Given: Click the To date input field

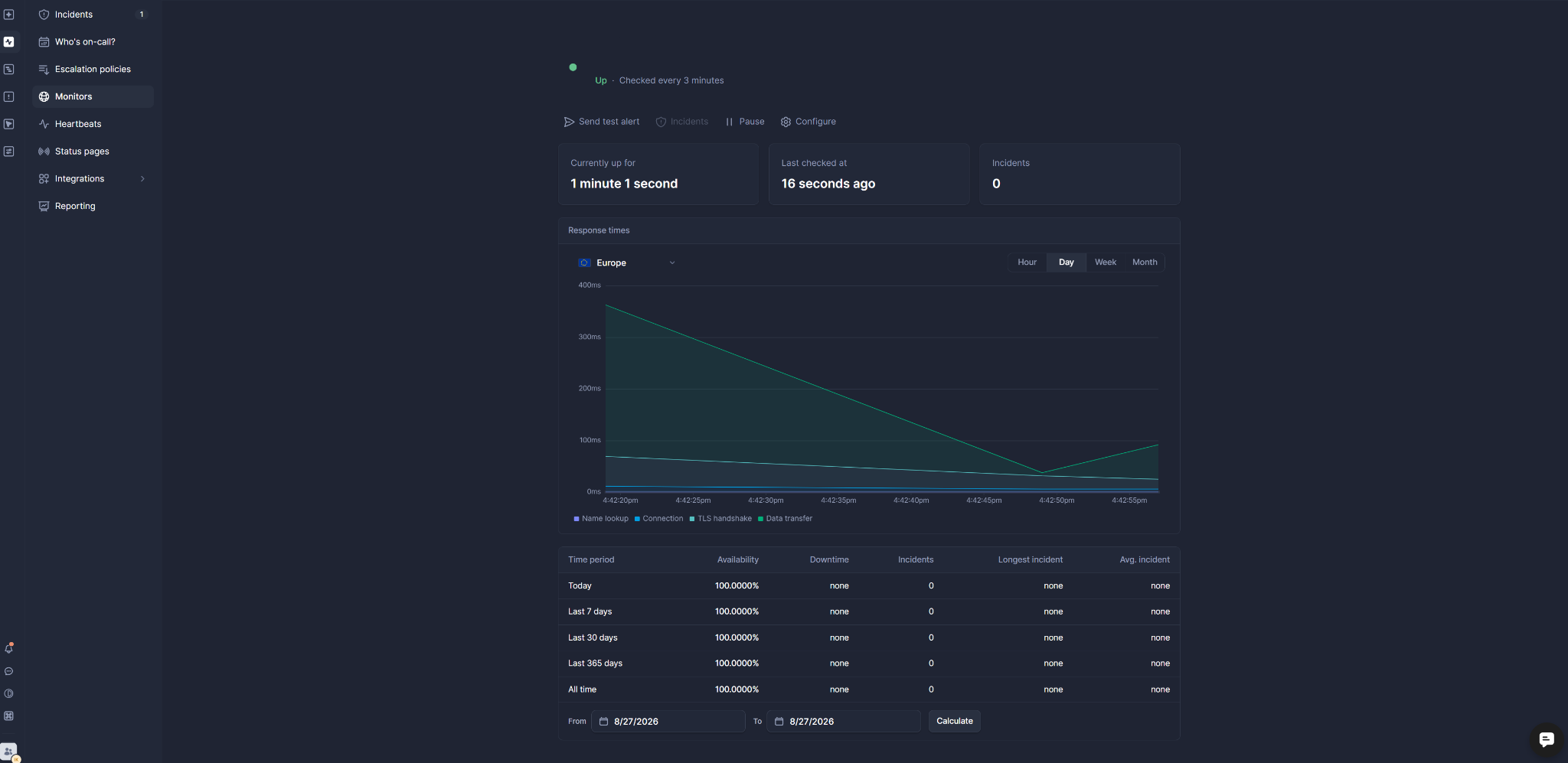Looking at the screenshot, I should coord(844,722).
